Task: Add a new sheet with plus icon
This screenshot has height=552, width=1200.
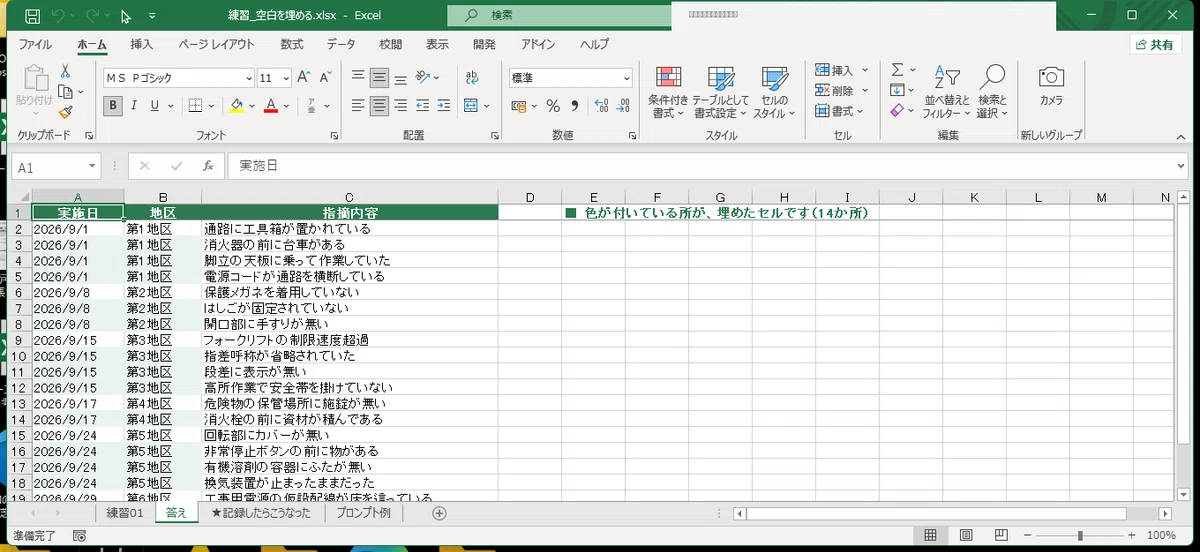Action: click(x=439, y=513)
